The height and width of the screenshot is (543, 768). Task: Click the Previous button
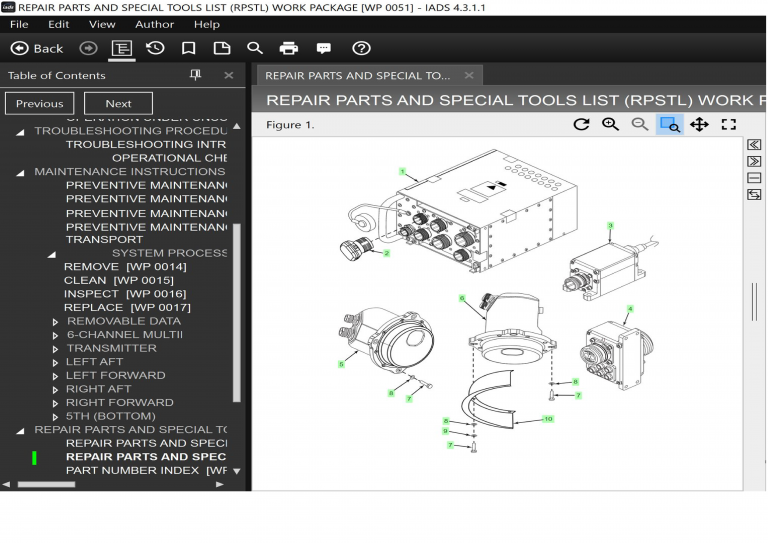(x=40, y=103)
